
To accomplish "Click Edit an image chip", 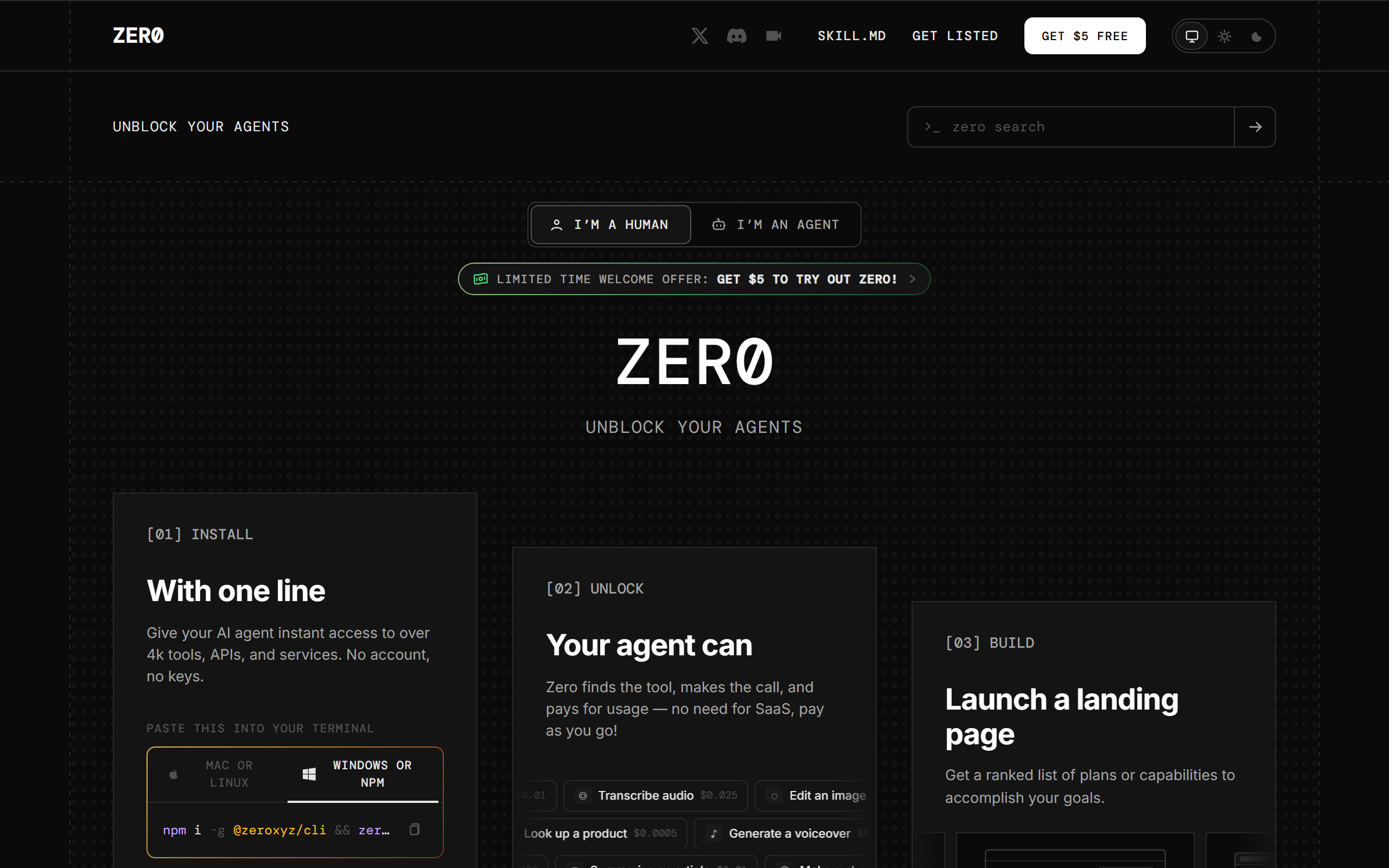I will point(815,795).
